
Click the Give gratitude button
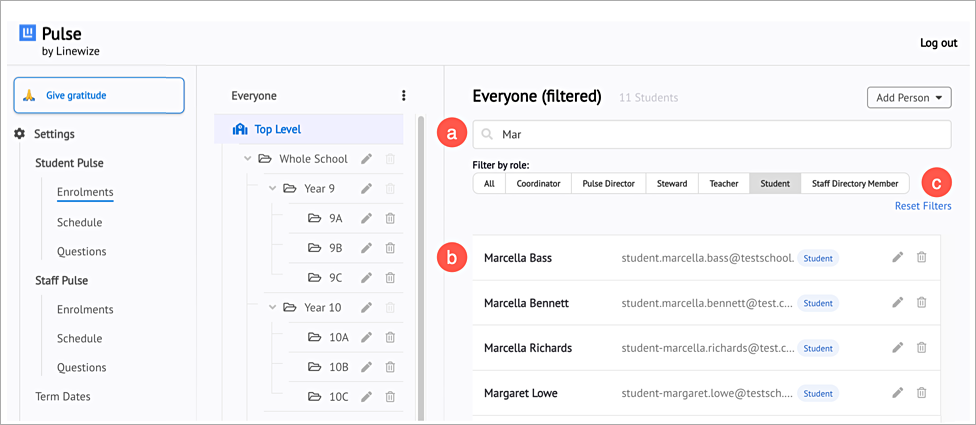99,95
